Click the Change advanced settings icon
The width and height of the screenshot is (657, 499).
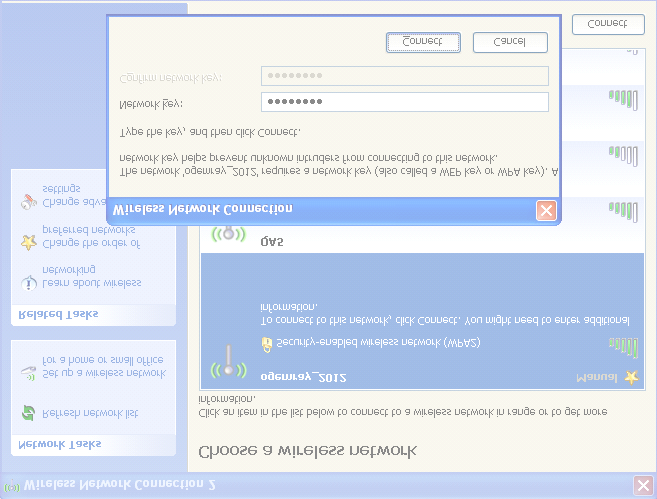coord(28,202)
